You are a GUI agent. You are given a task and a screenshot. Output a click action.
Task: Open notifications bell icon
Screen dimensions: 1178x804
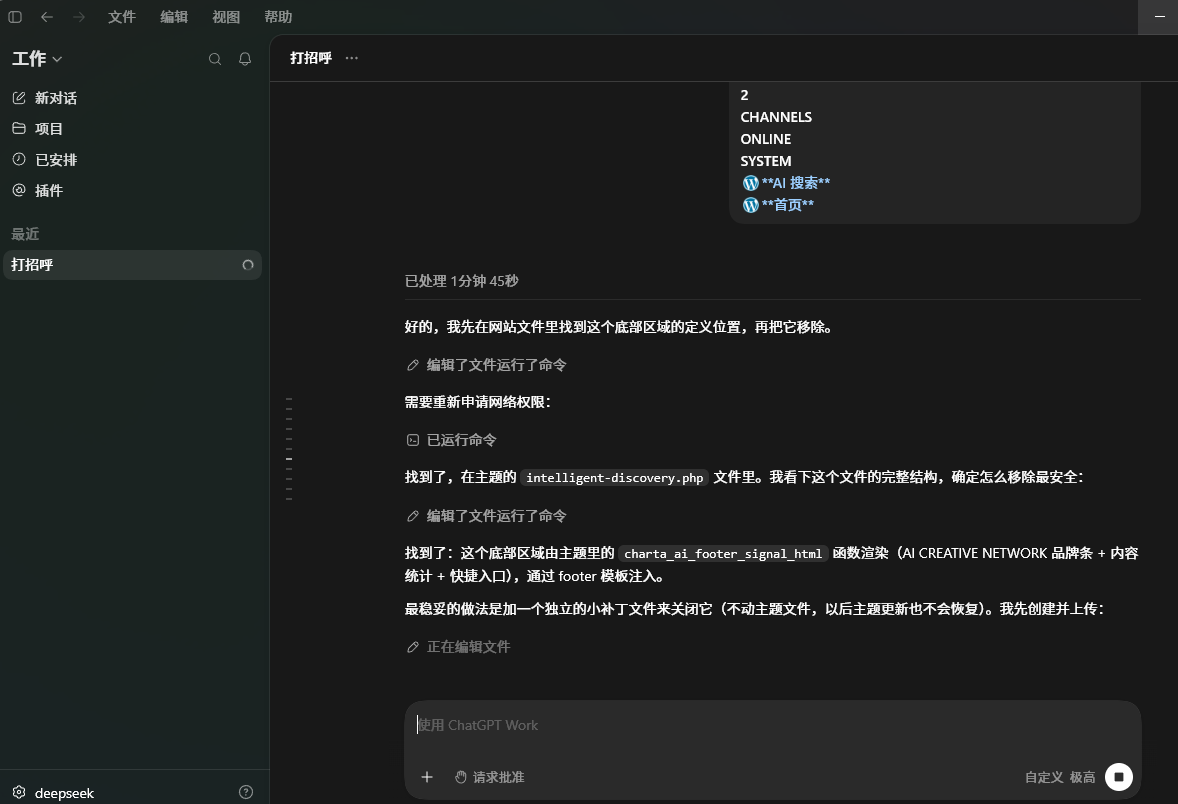click(x=245, y=59)
